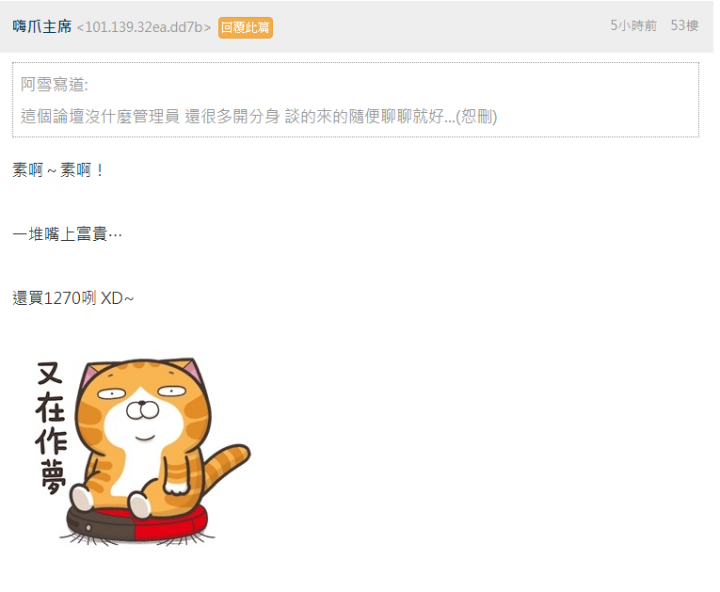
Task: Click the 5小時前 timestamp
Action: 633,26
